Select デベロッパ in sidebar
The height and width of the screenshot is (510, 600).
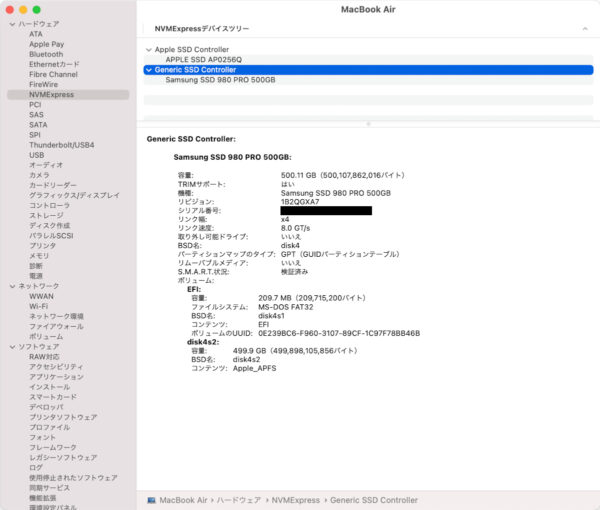[x=46, y=407]
